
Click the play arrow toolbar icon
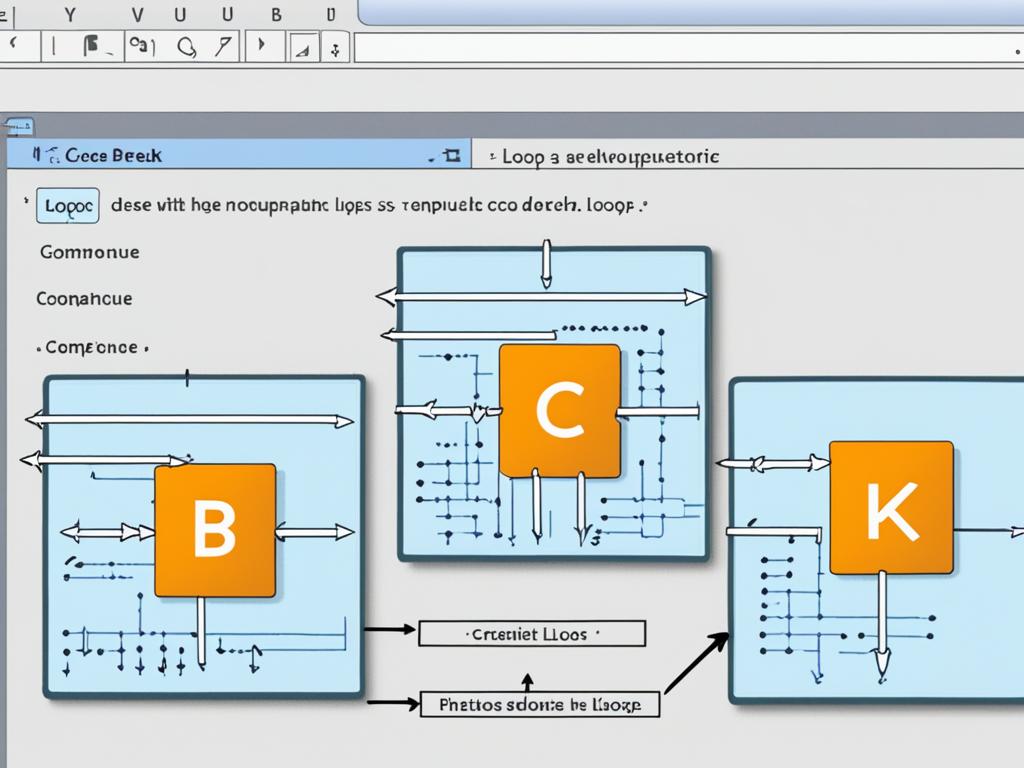tap(263, 45)
